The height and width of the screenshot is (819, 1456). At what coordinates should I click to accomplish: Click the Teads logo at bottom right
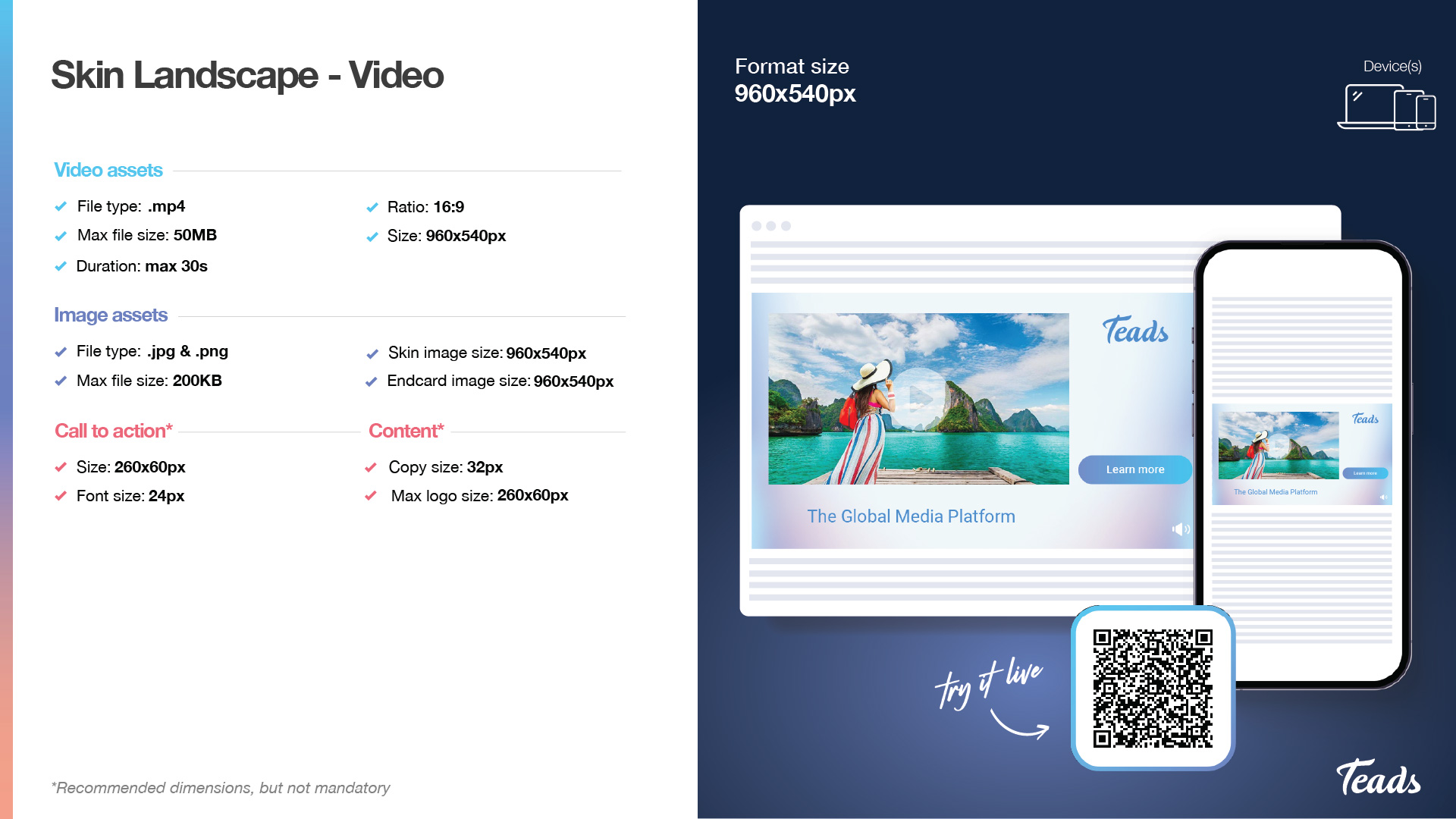(x=1378, y=778)
